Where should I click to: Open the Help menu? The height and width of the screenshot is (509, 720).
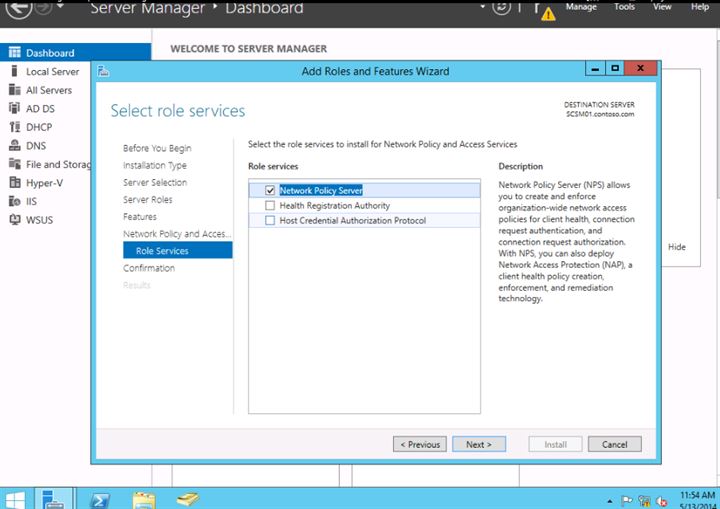[x=700, y=7]
